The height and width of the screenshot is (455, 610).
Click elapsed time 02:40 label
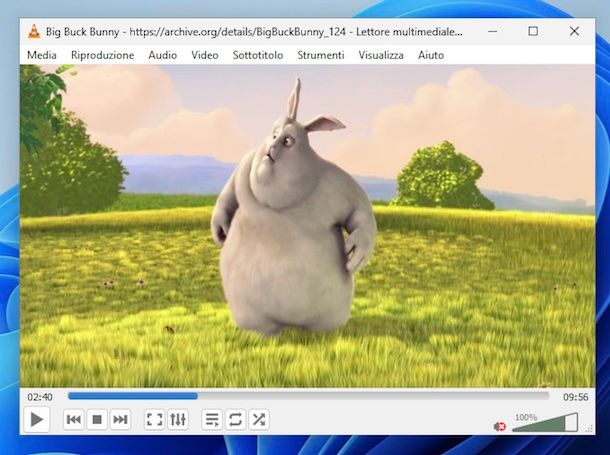[40, 397]
